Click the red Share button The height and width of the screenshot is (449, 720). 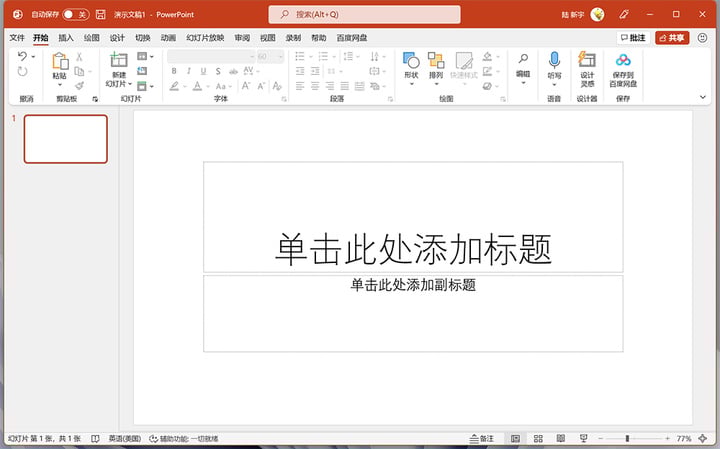(x=672, y=38)
